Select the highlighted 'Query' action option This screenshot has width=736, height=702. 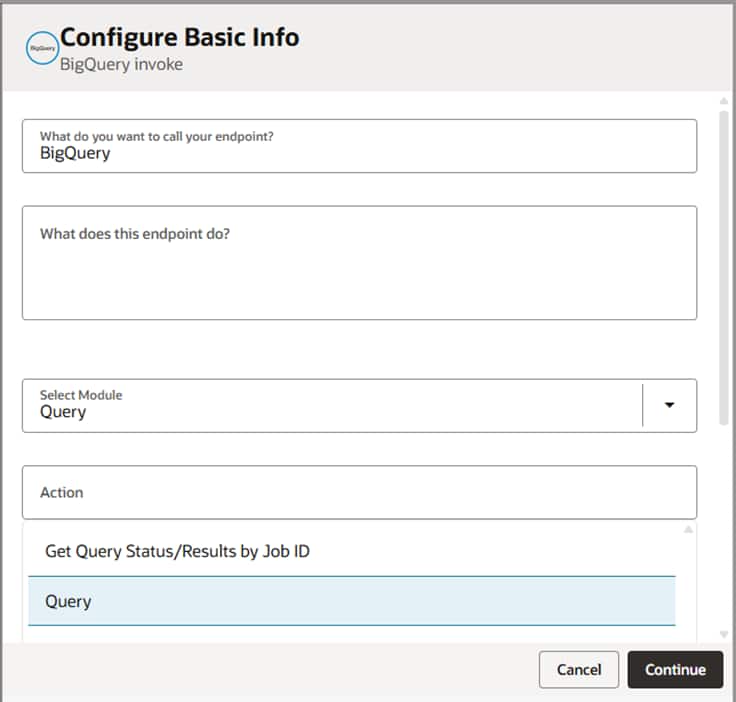click(350, 601)
